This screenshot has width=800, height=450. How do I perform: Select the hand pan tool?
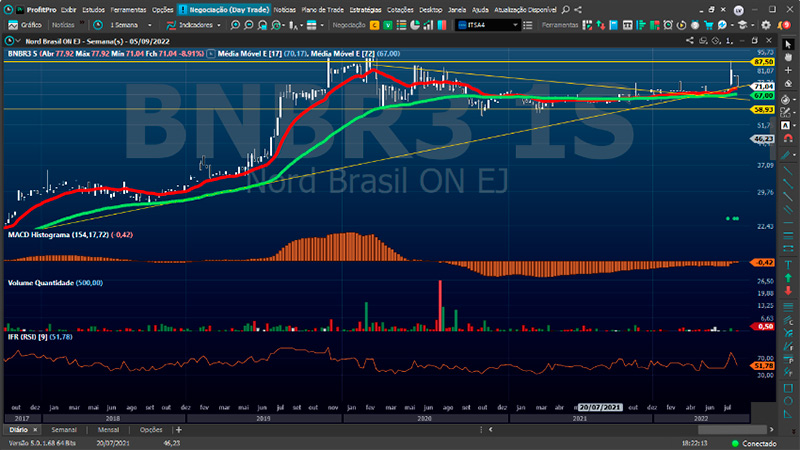[788, 57]
